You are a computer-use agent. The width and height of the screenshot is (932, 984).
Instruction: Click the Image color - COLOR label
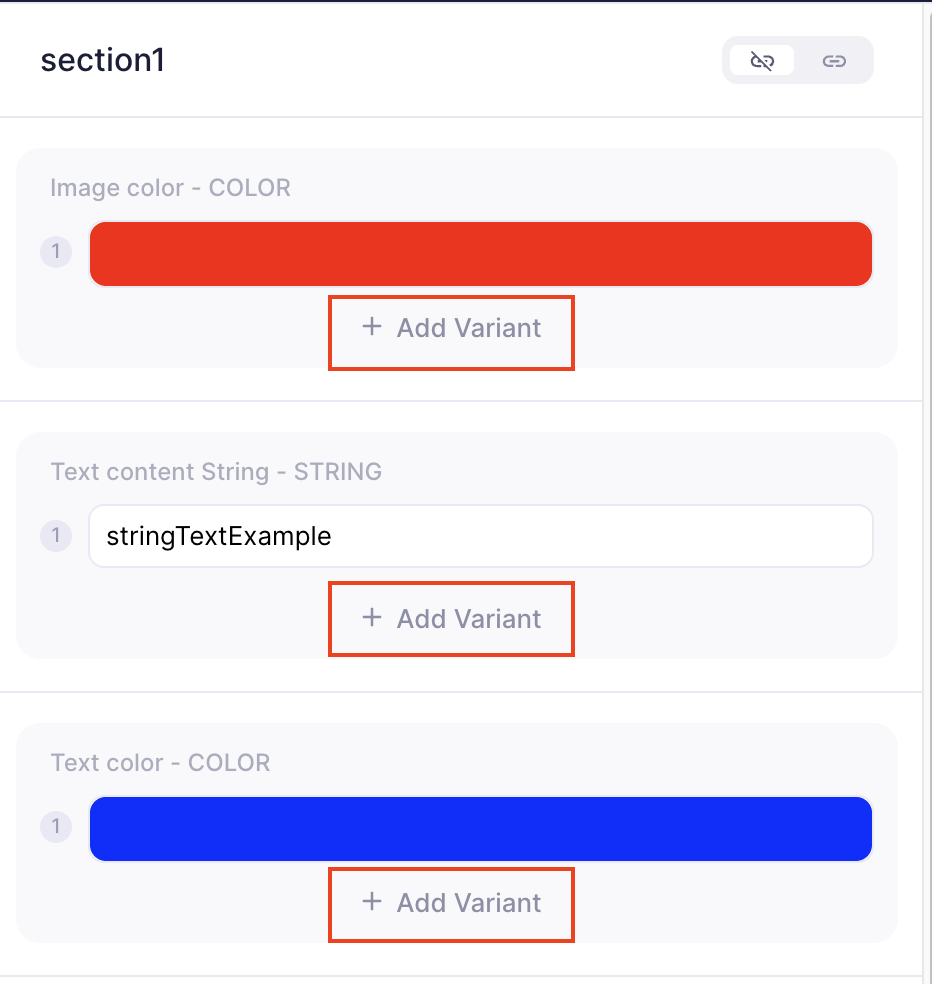[x=170, y=188]
